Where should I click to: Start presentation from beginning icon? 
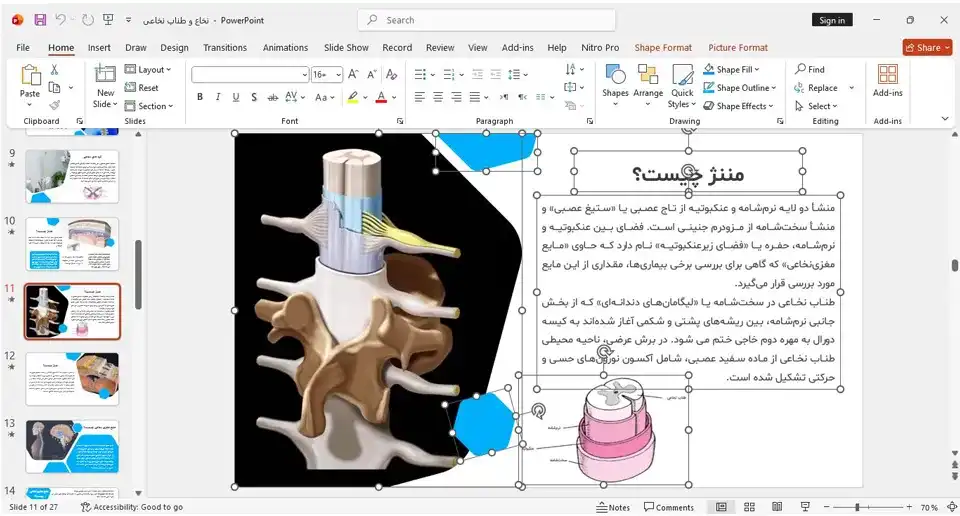[108, 20]
